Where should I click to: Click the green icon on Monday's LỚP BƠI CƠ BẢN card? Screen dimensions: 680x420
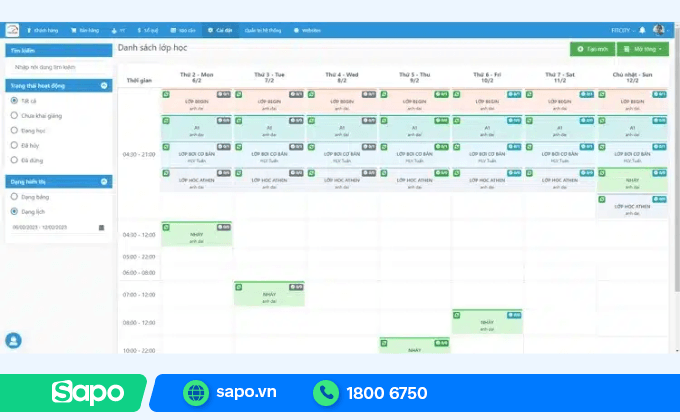coord(166,147)
